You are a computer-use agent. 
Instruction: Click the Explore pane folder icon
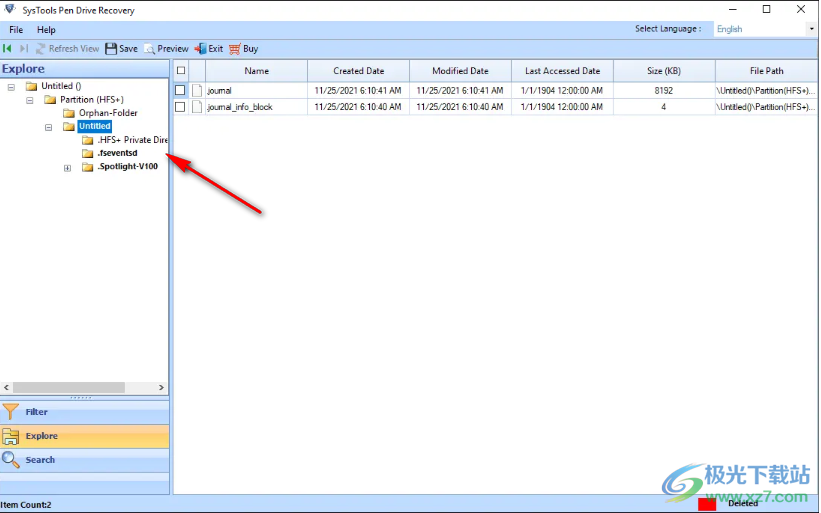10,436
